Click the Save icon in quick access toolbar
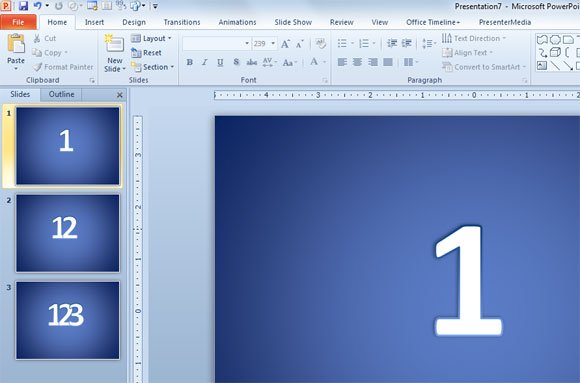This screenshot has height=383, width=580. tap(23, 6)
